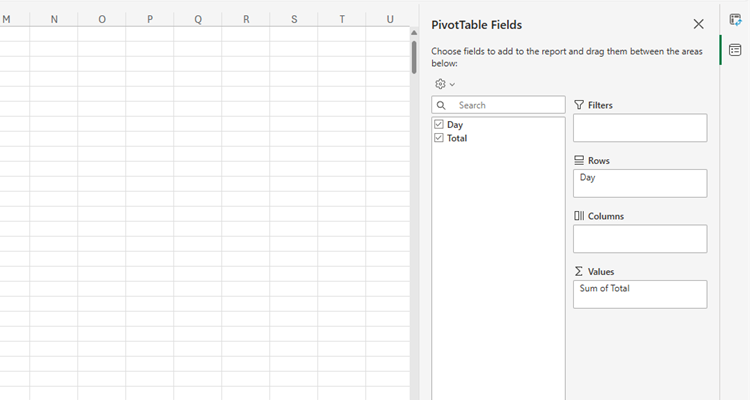
Task: Click the Values sigma icon
Action: pos(579,271)
